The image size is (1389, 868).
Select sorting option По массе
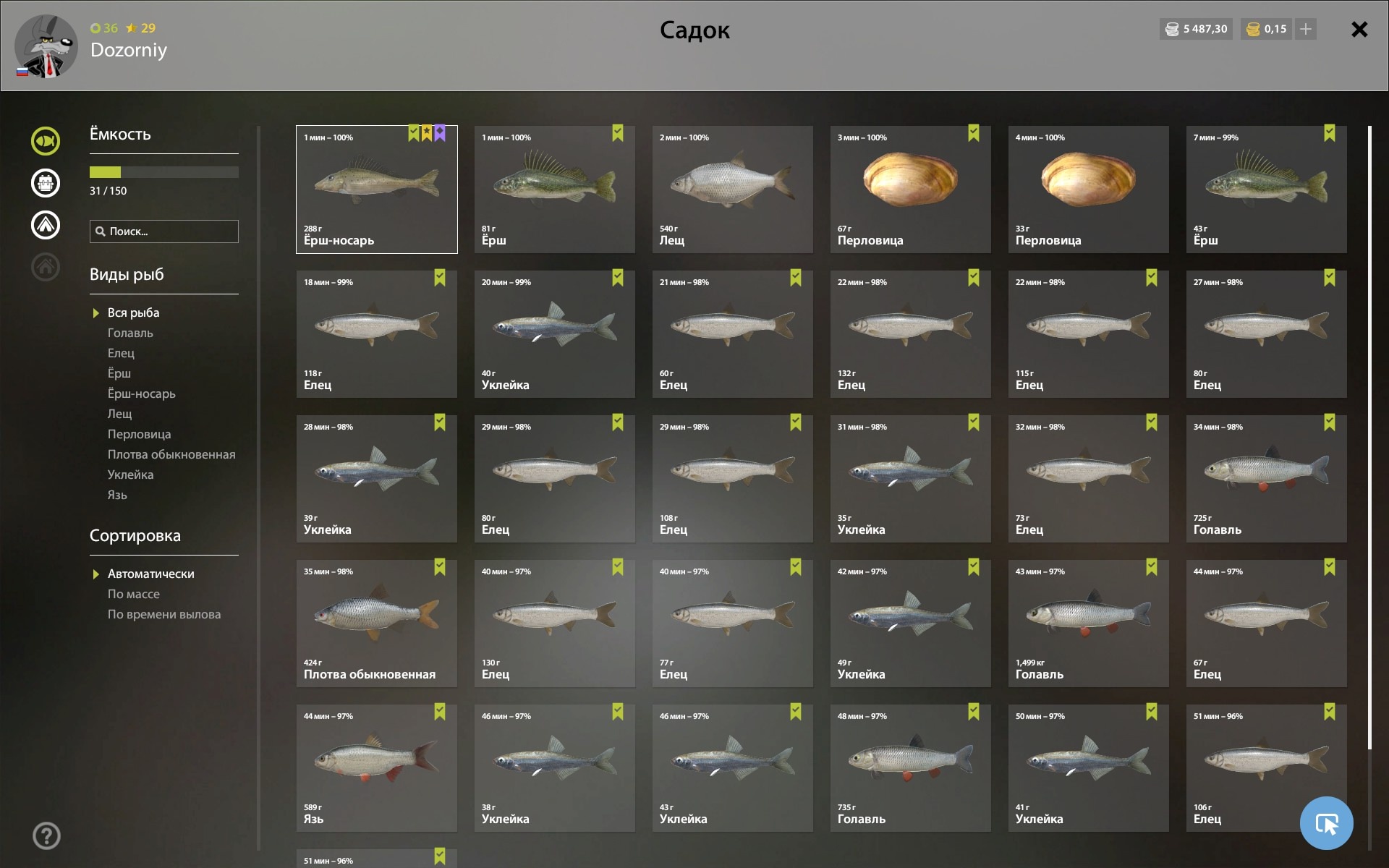pyautogui.click(x=134, y=594)
